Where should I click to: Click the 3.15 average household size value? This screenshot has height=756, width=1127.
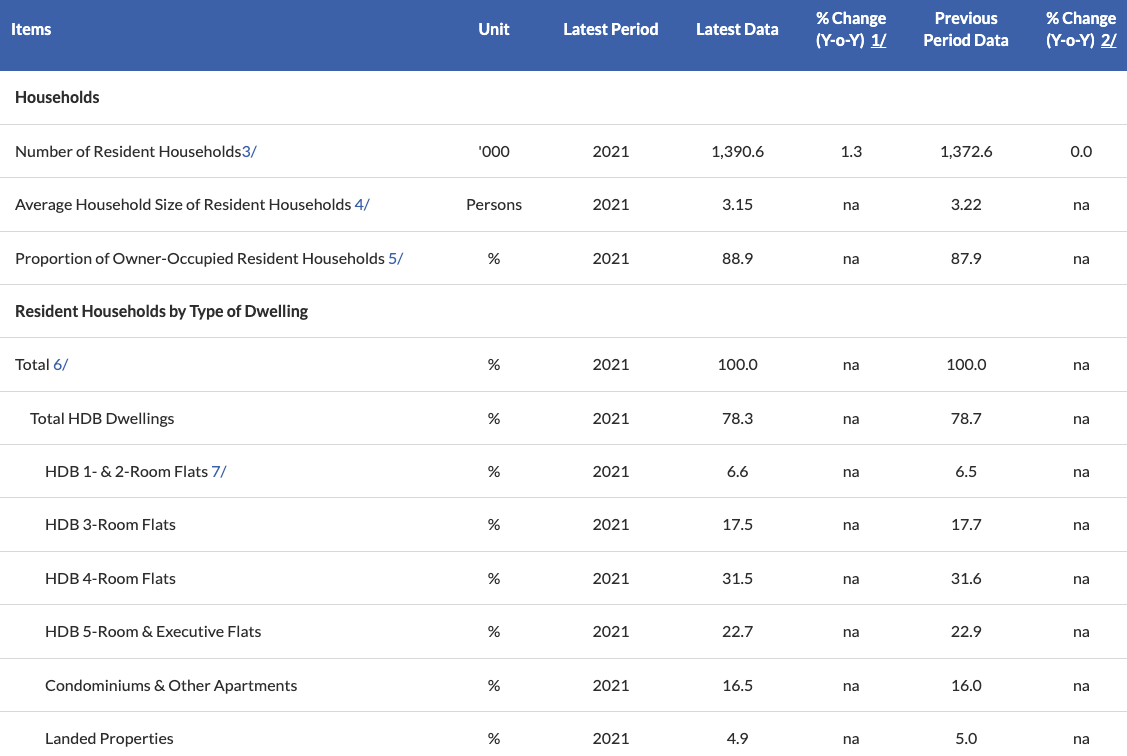pos(737,205)
